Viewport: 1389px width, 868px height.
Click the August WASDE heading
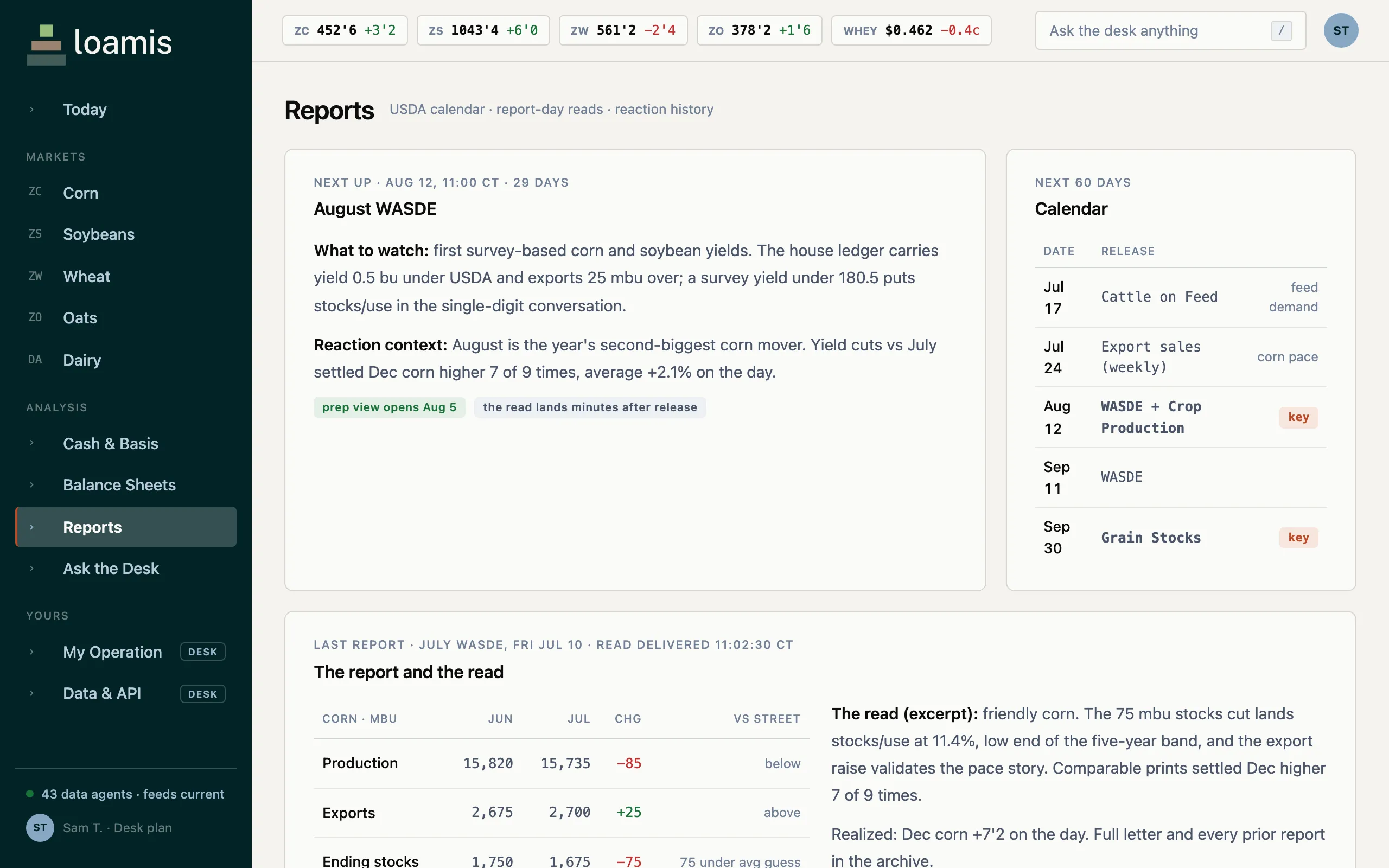click(375, 209)
